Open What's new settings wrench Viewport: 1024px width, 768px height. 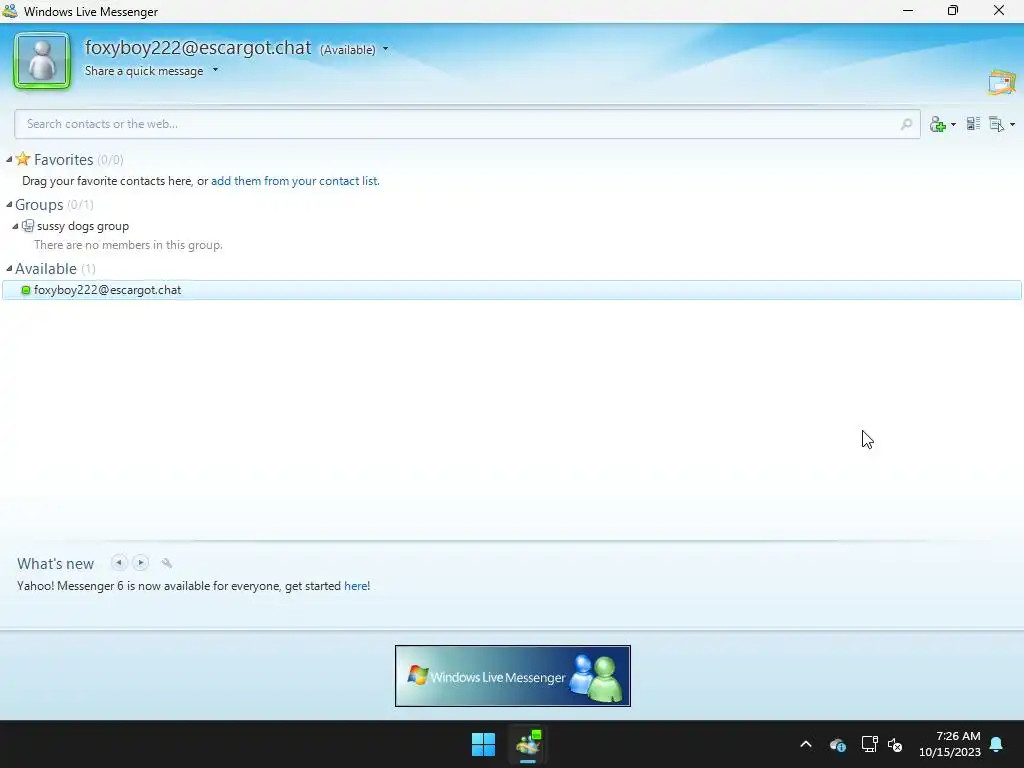167,563
